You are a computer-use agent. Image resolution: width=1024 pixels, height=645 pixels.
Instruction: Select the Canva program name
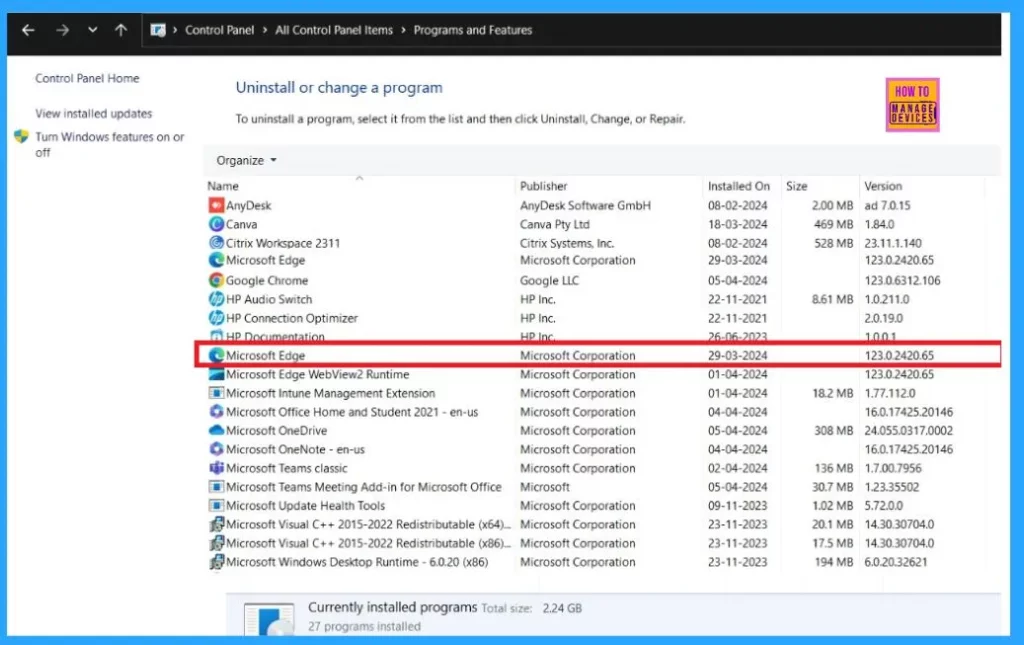tap(242, 224)
